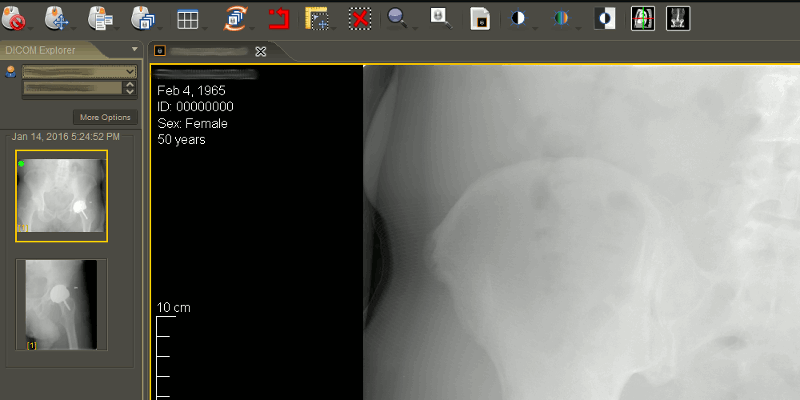This screenshot has height=400, width=800.
Task: Click the right mouse button context menu icon
Action: pos(100,18)
